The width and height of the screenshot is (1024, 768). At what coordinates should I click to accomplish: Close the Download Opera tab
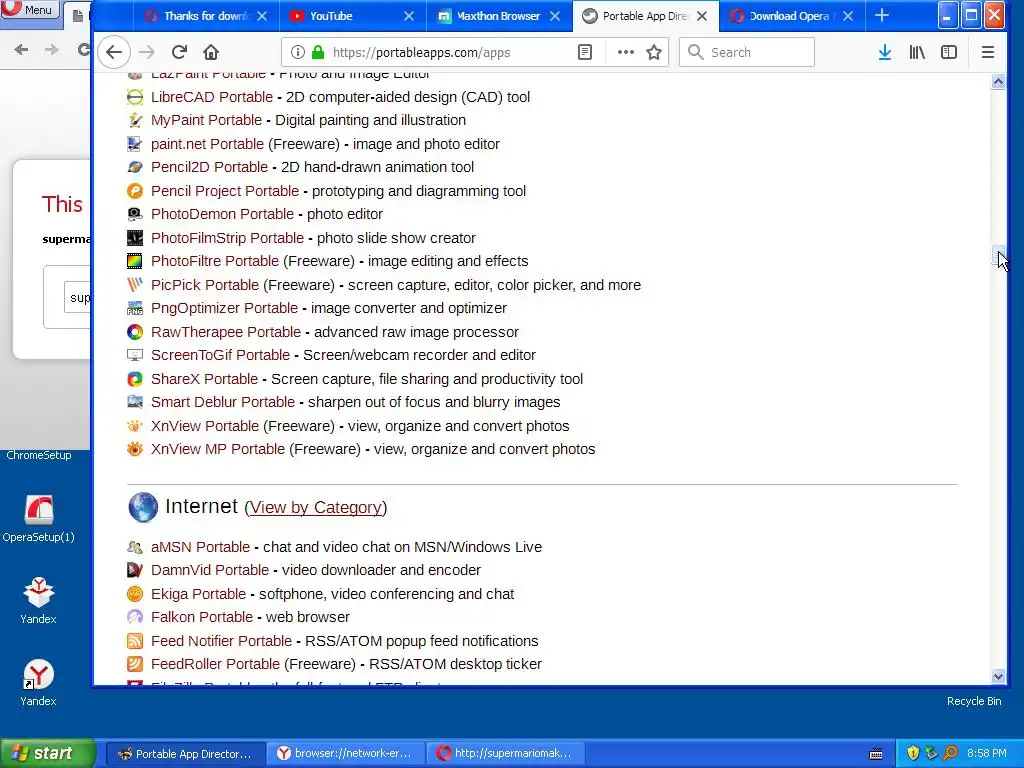[x=848, y=16]
